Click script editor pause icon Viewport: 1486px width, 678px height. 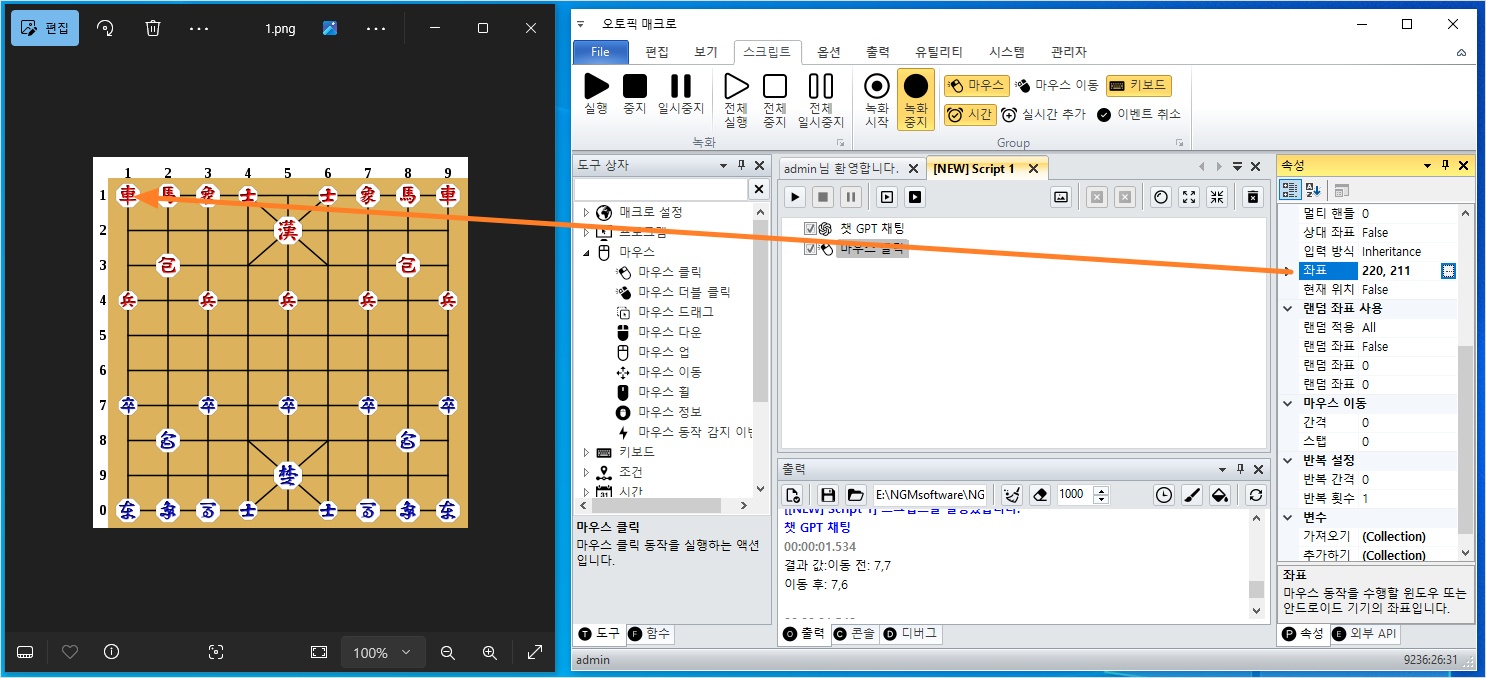850,197
